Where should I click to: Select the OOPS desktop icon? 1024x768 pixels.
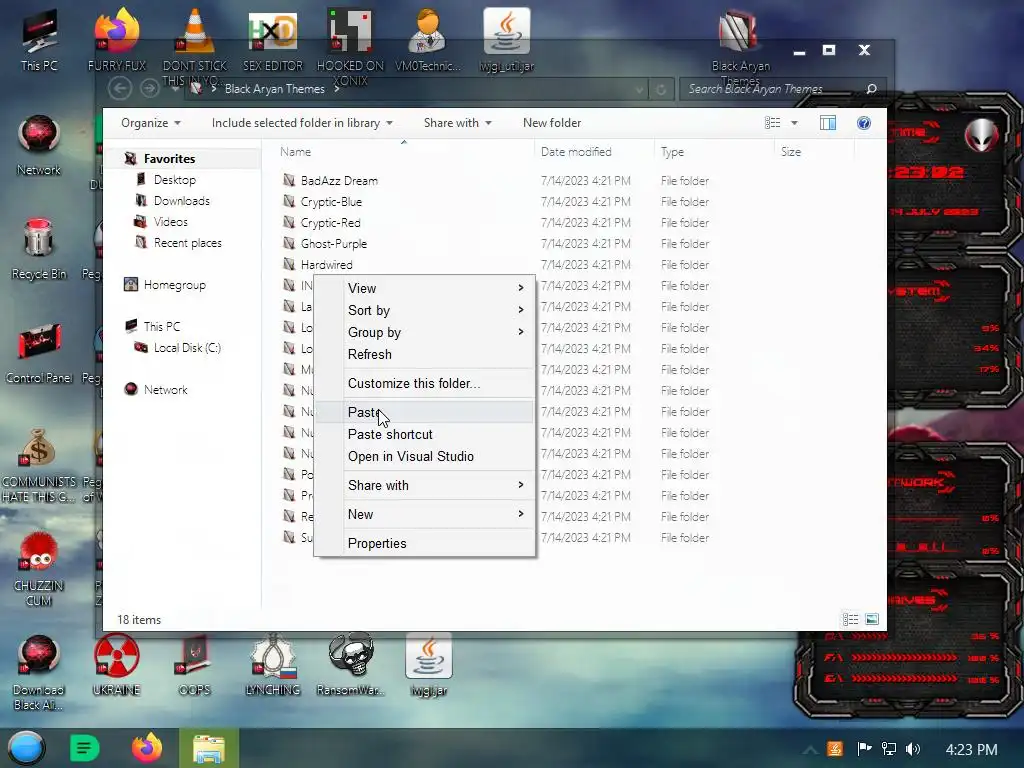click(x=195, y=665)
